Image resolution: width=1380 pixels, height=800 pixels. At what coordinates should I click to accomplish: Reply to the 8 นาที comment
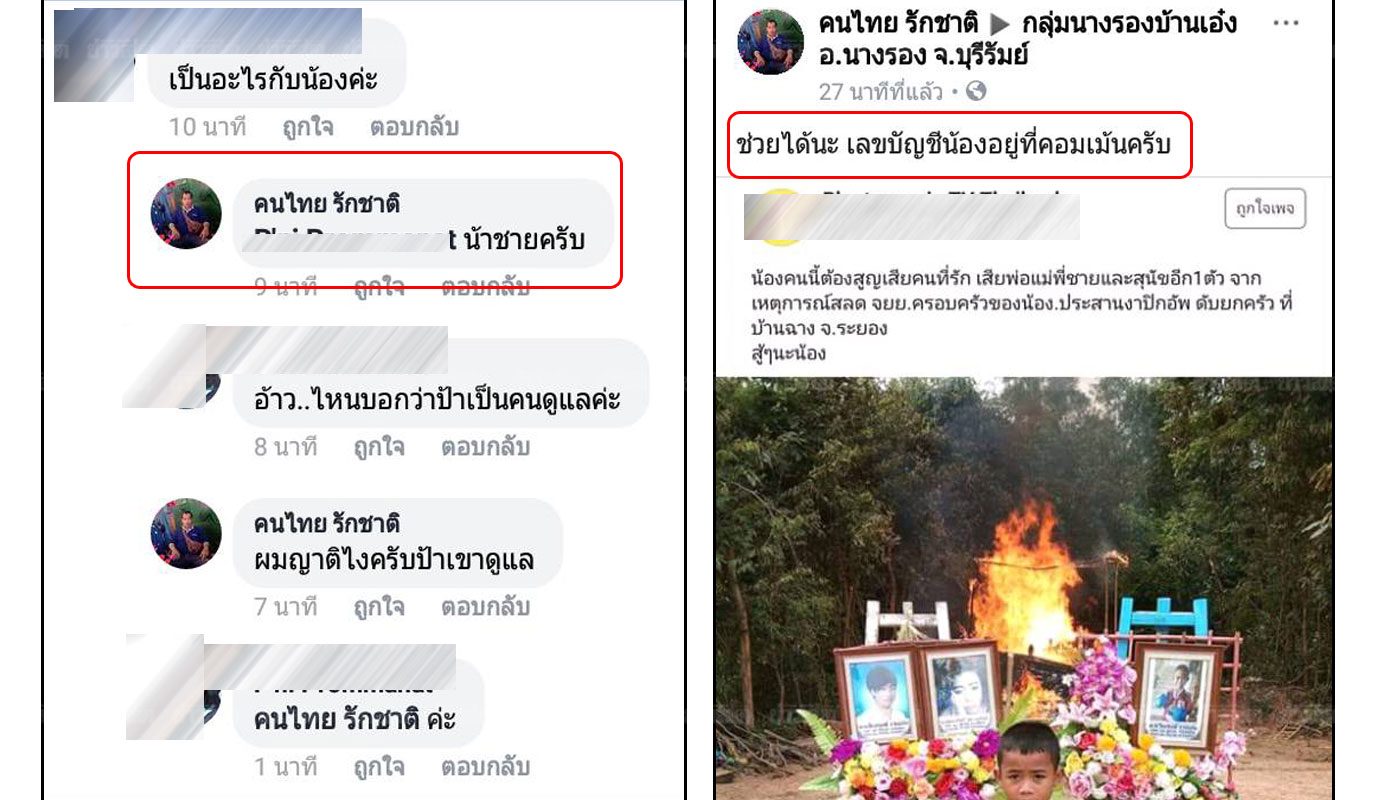pyautogui.click(x=485, y=447)
